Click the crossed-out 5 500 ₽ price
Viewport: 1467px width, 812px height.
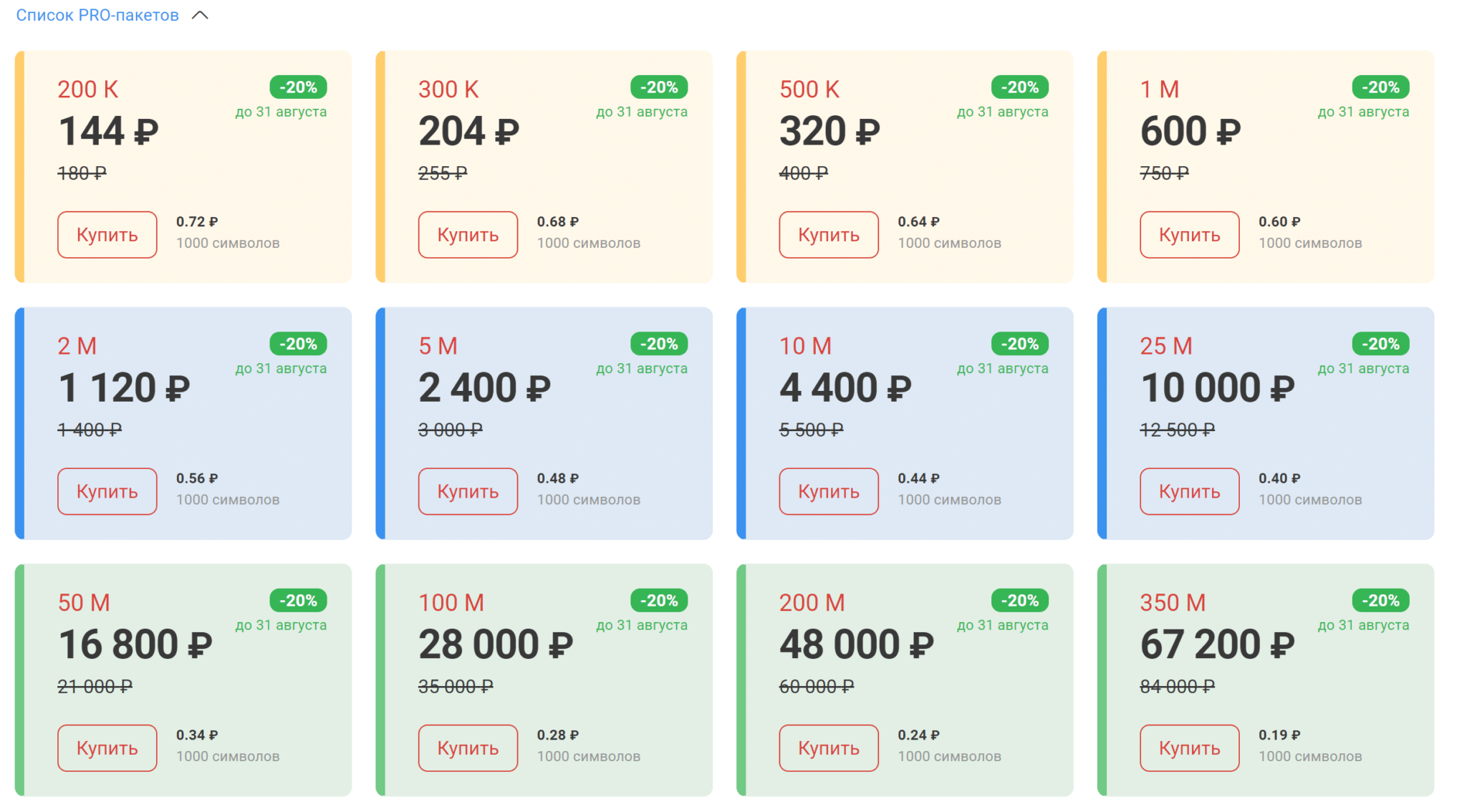click(811, 430)
